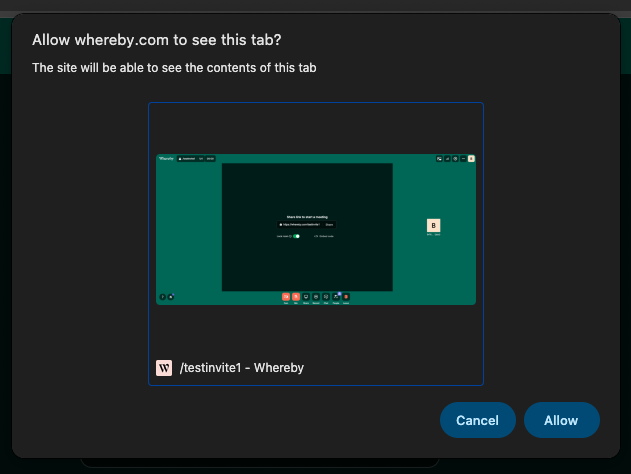Click the meeting link field in the preview
This screenshot has height=474, width=631.
tap(300, 225)
